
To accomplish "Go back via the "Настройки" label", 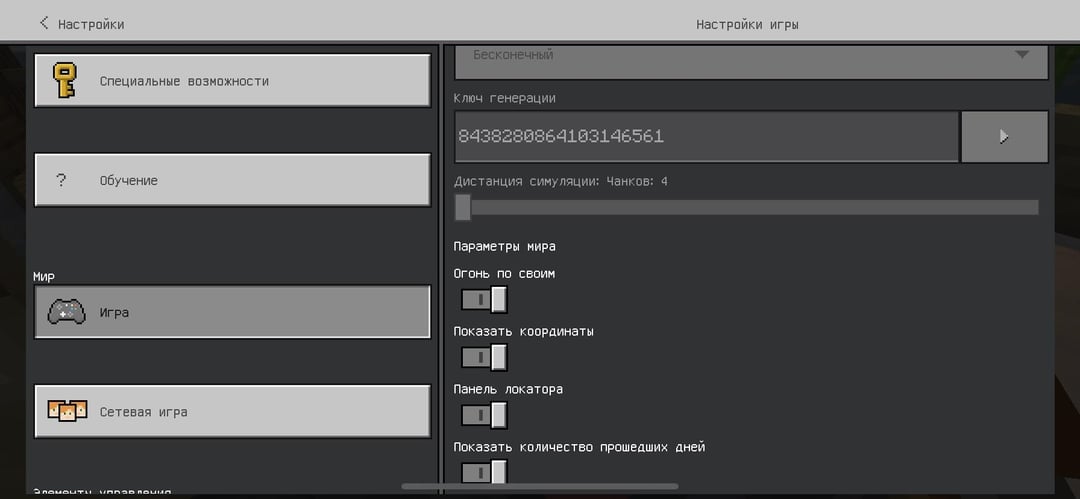I will pos(91,24).
